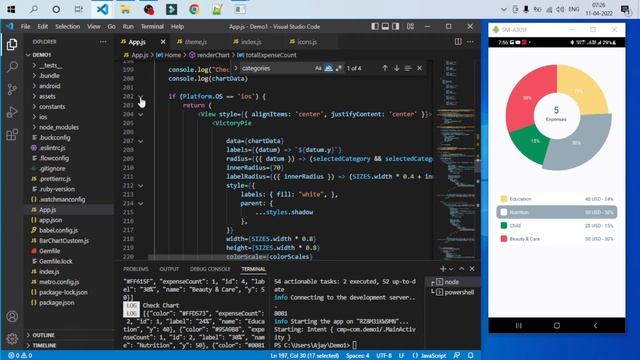The height and width of the screenshot is (360, 640).
Task: Tap the Education category row in emulator
Action: [557, 199]
